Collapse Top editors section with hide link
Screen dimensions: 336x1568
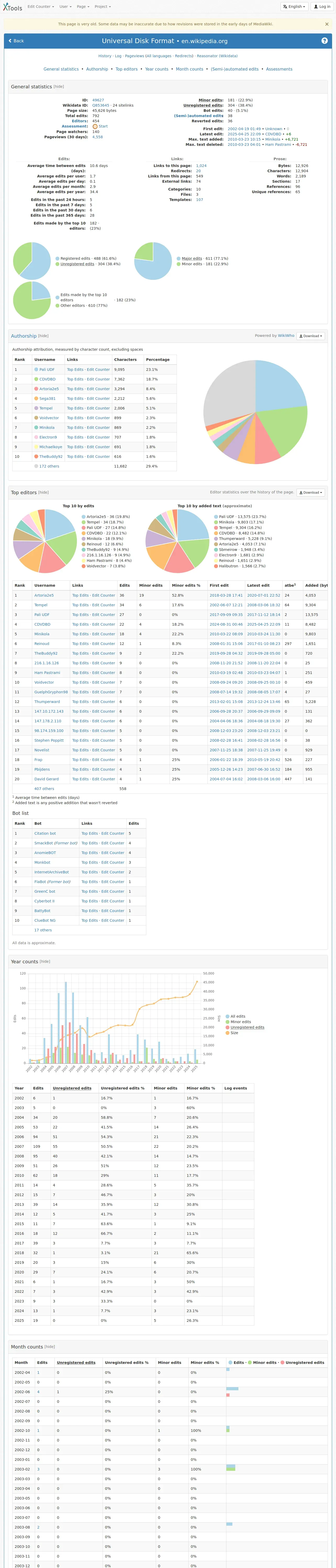43,492
